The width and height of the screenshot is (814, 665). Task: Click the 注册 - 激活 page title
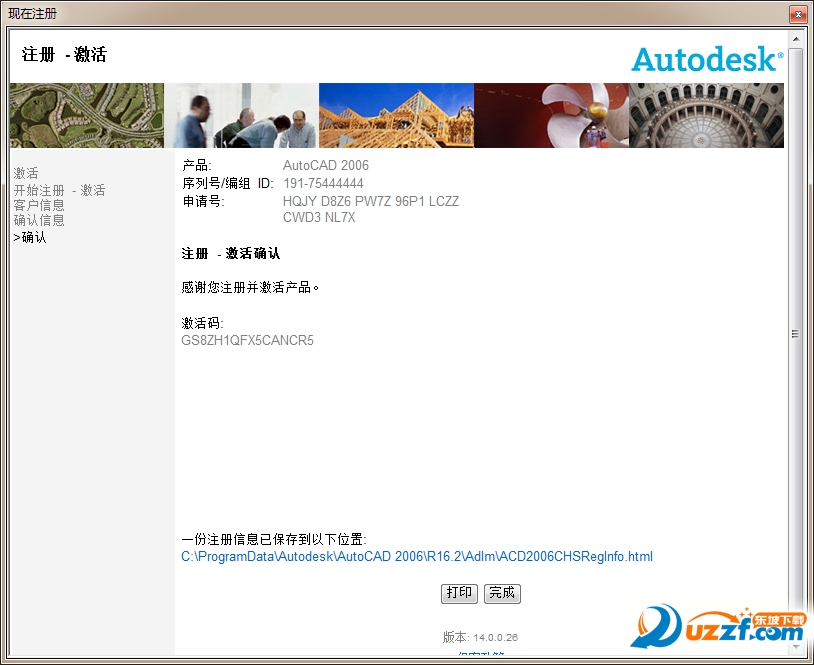pos(64,54)
